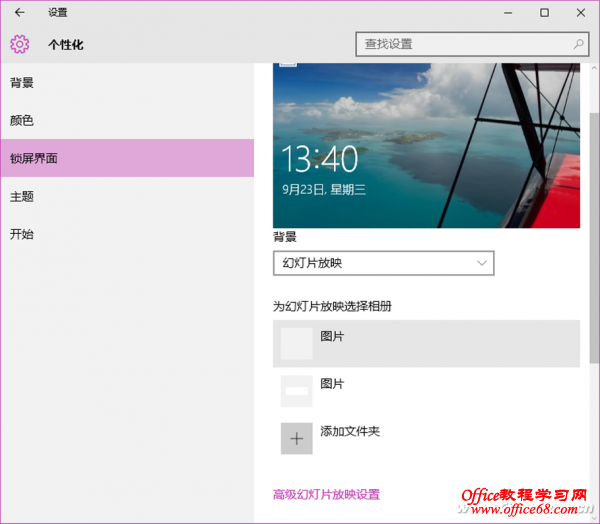Select the second 图片 album entry
The image size is (600, 524).
[426, 390]
